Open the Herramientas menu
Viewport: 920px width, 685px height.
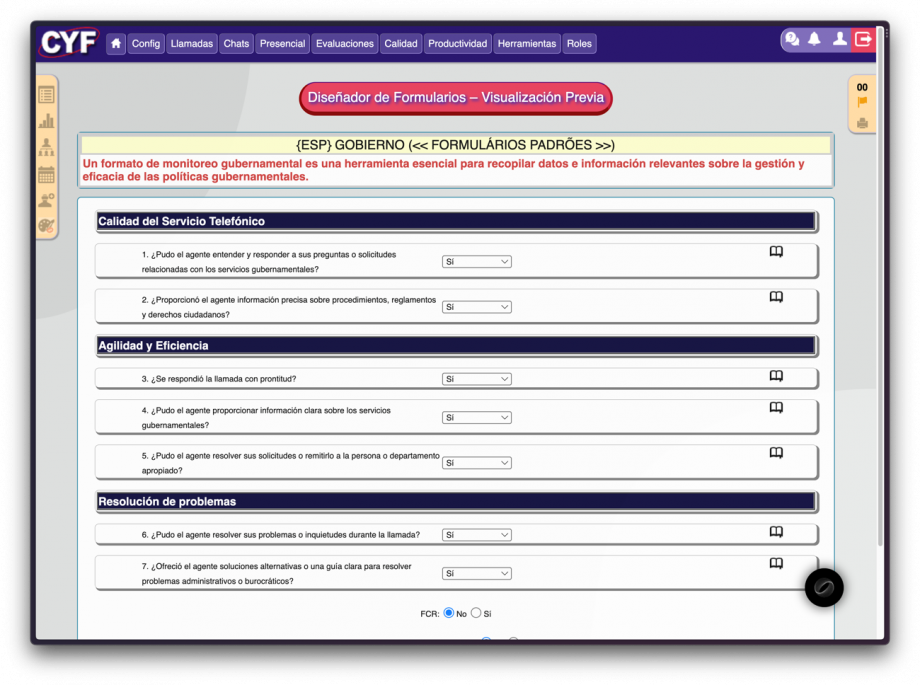tap(527, 44)
